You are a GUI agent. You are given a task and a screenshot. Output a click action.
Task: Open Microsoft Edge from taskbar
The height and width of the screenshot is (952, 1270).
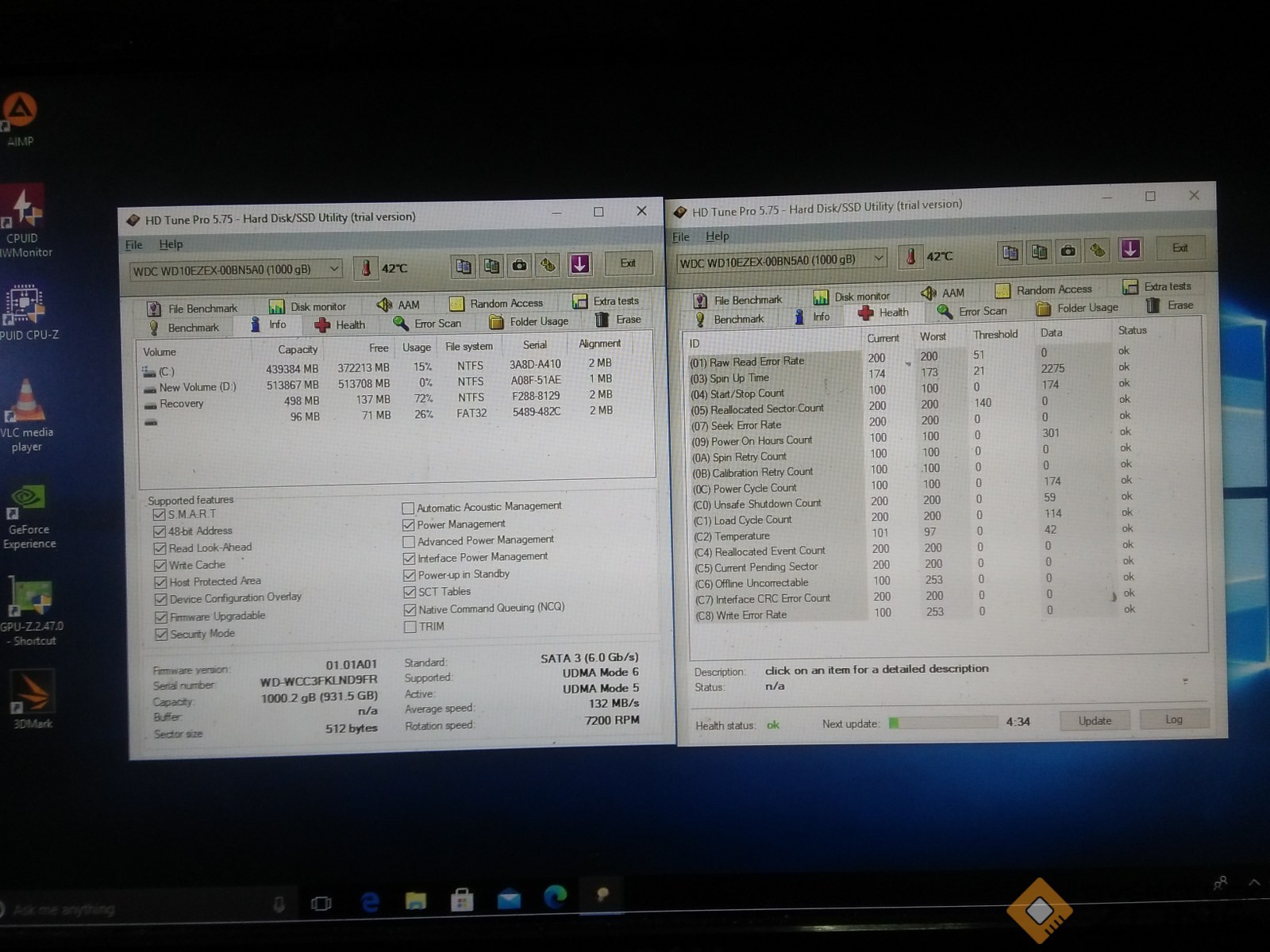[x=556, y=896]
